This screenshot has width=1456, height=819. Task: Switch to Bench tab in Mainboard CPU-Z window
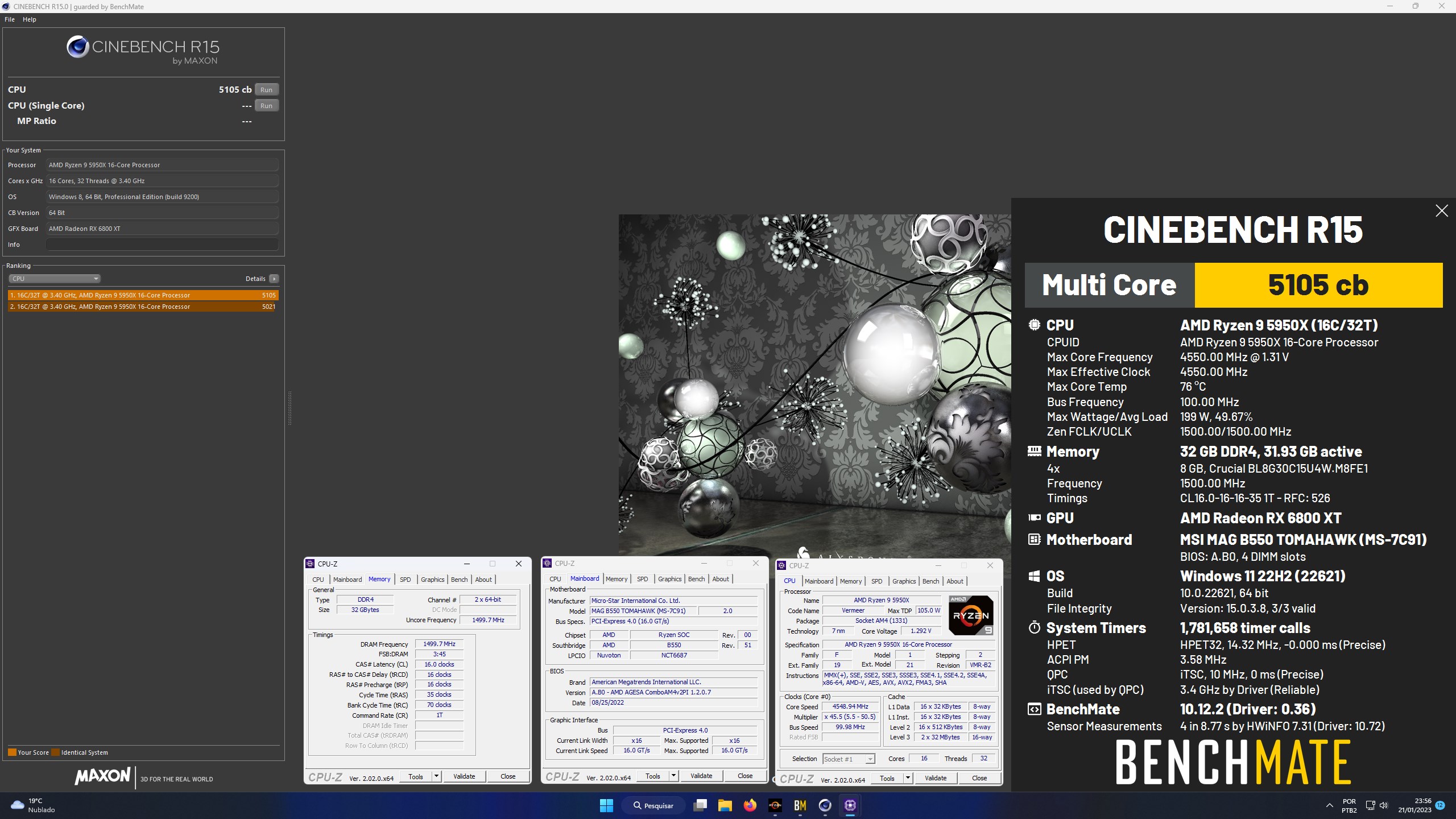coord(696,579)
